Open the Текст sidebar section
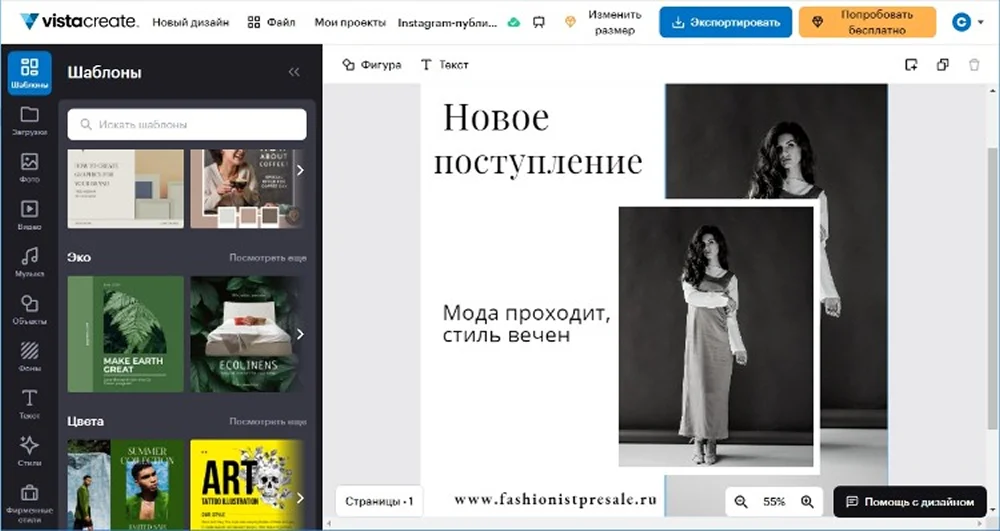 tap(29, 404)
